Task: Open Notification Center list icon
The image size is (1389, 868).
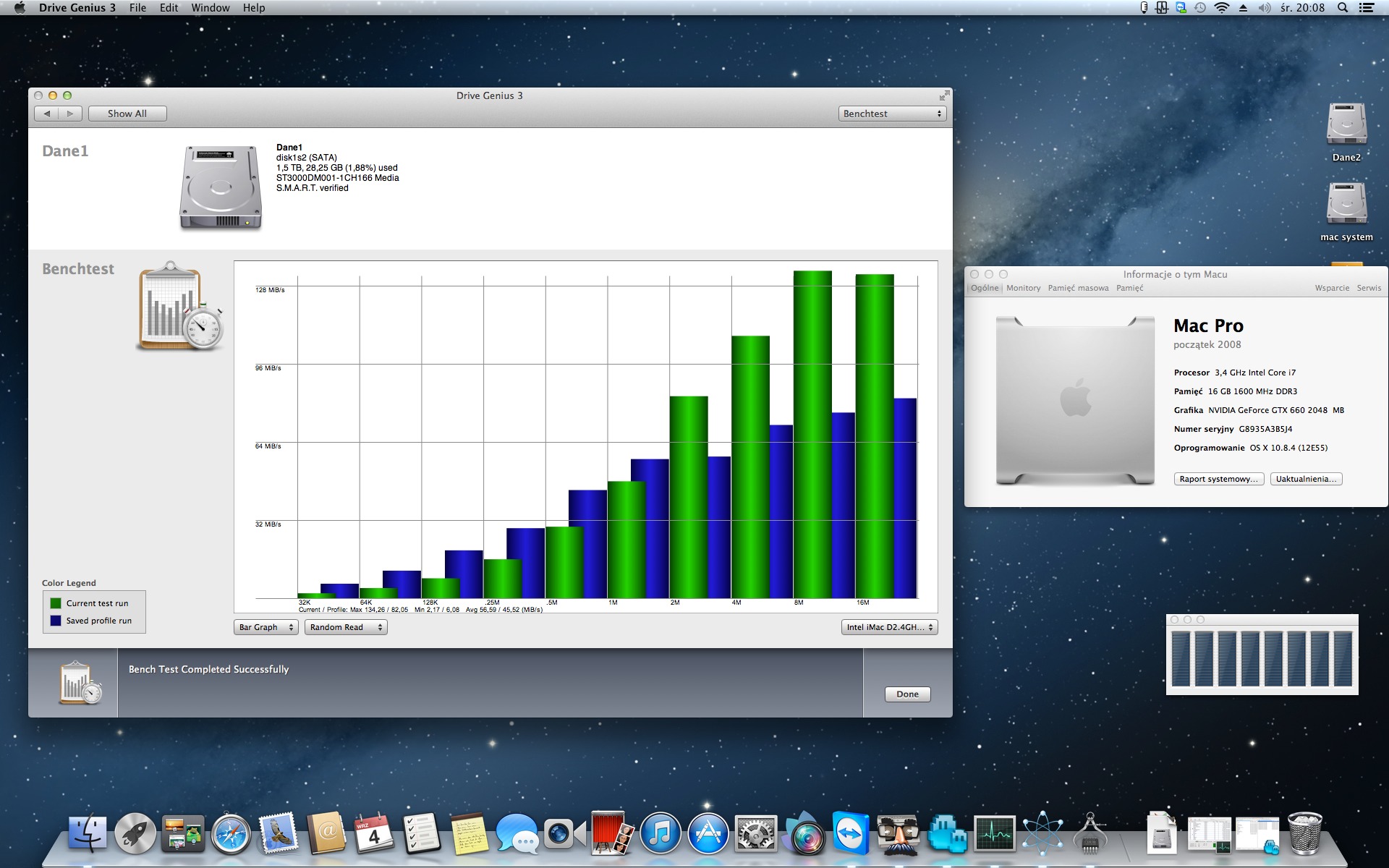Action: click(1367, 8)
